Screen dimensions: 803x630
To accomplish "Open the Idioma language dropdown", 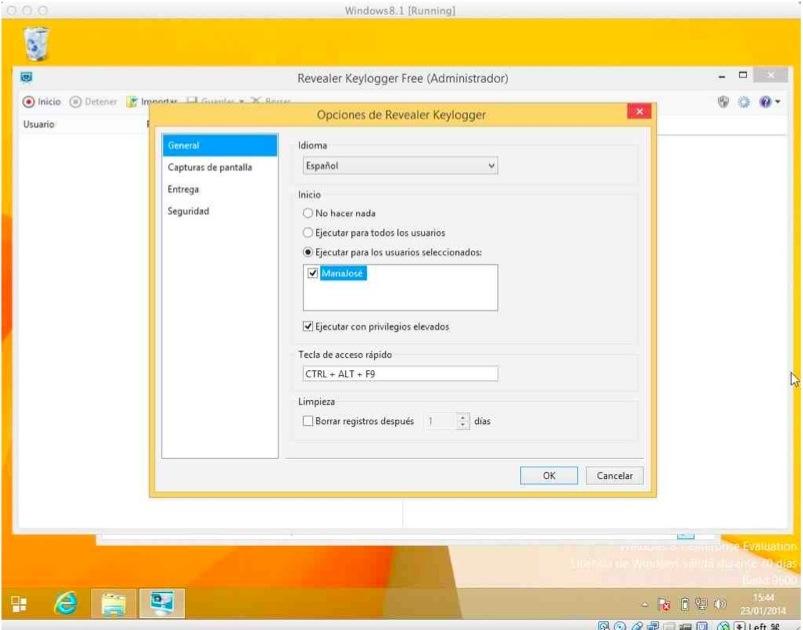I will 398,166.
